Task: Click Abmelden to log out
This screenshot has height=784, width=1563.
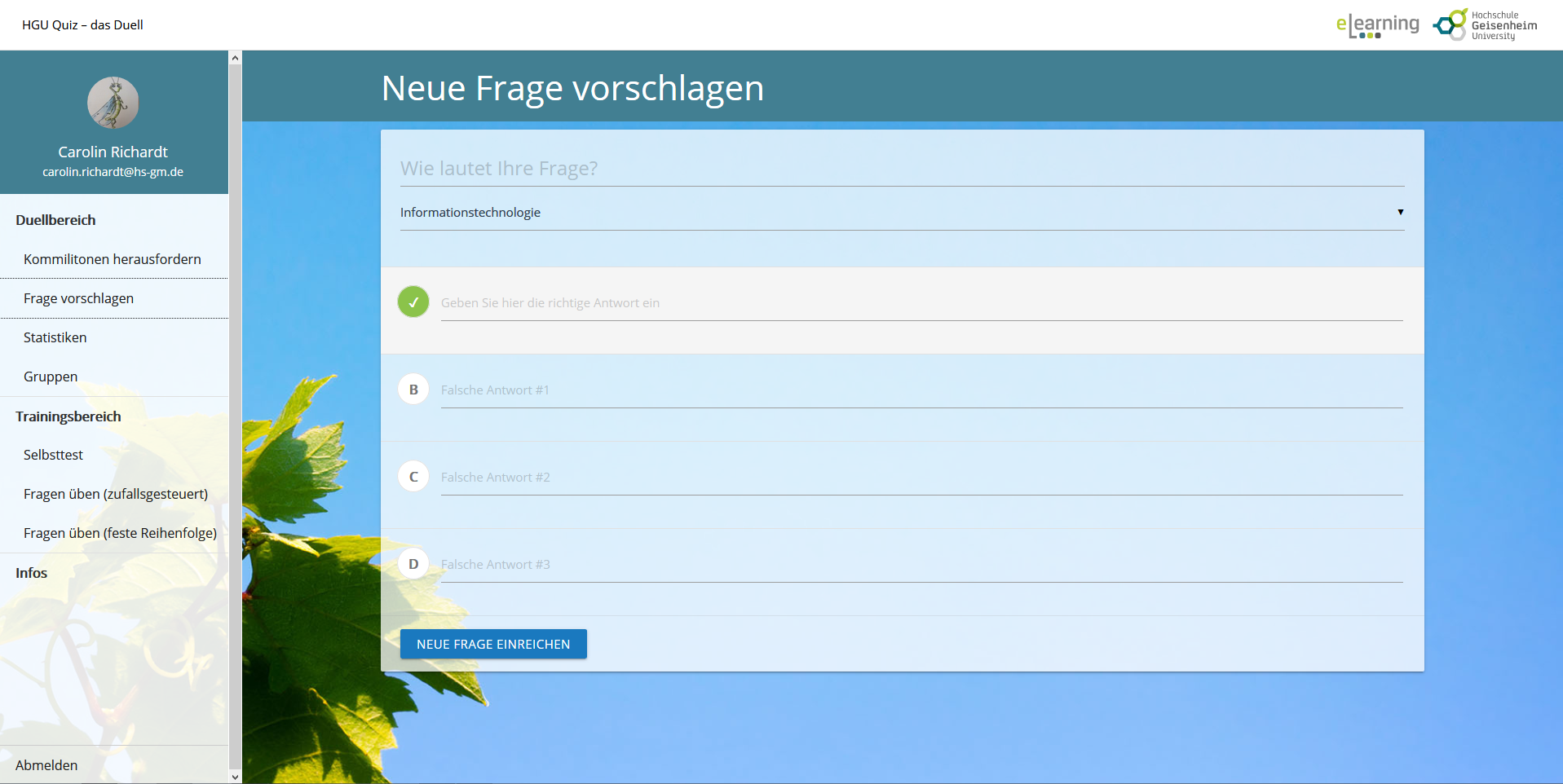Action: point(46,765)
